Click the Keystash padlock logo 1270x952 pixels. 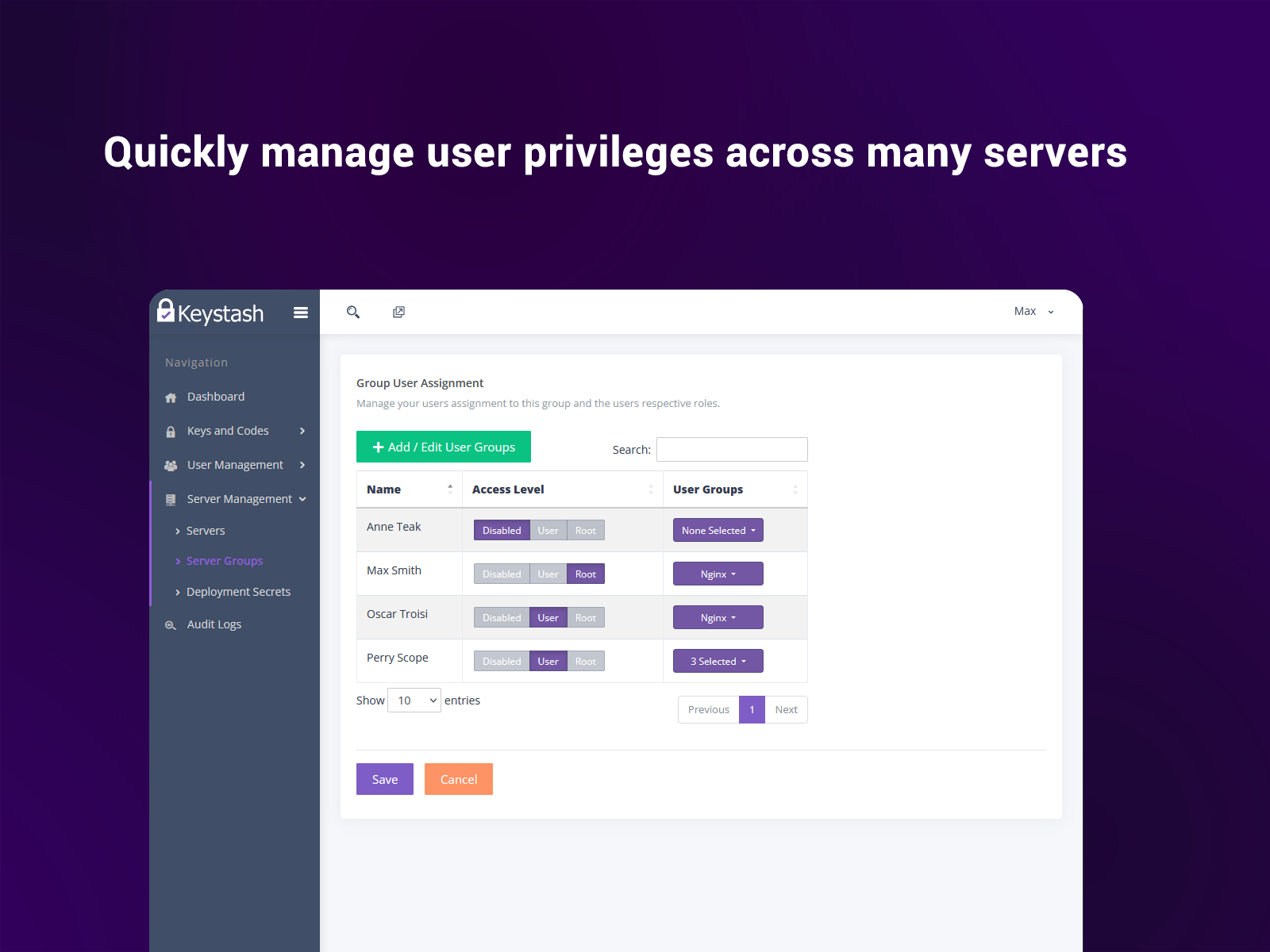click(x=166, y=312)
